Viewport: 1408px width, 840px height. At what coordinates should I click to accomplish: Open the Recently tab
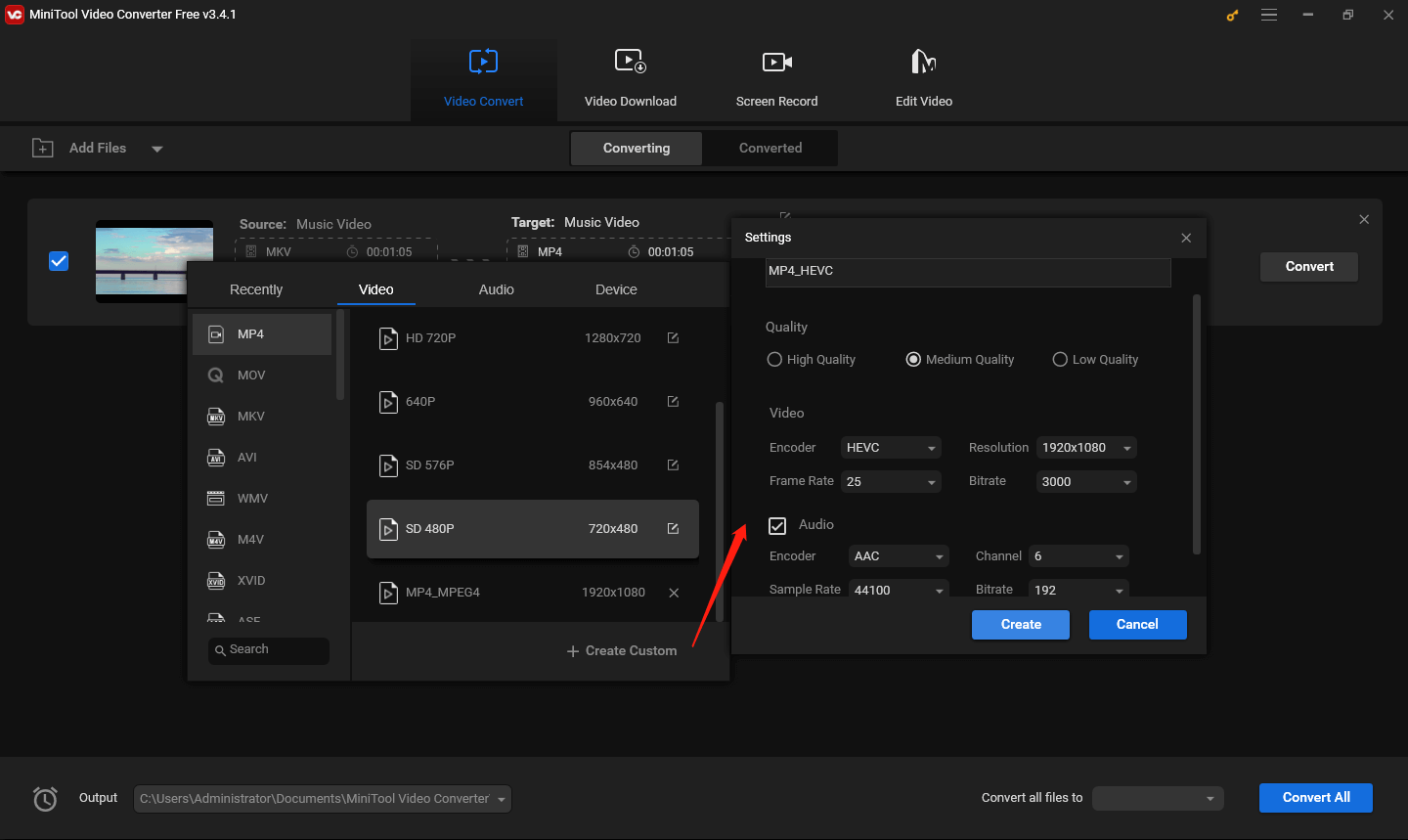pyautogui.click(x=256, y=289)
